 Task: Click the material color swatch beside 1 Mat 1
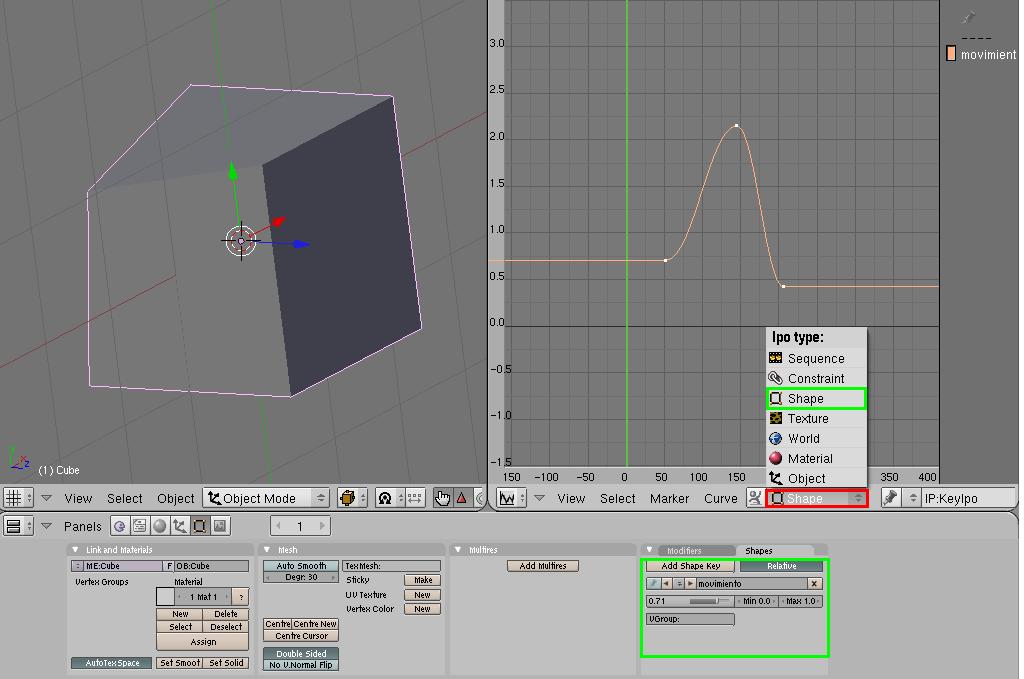[165, 596]
